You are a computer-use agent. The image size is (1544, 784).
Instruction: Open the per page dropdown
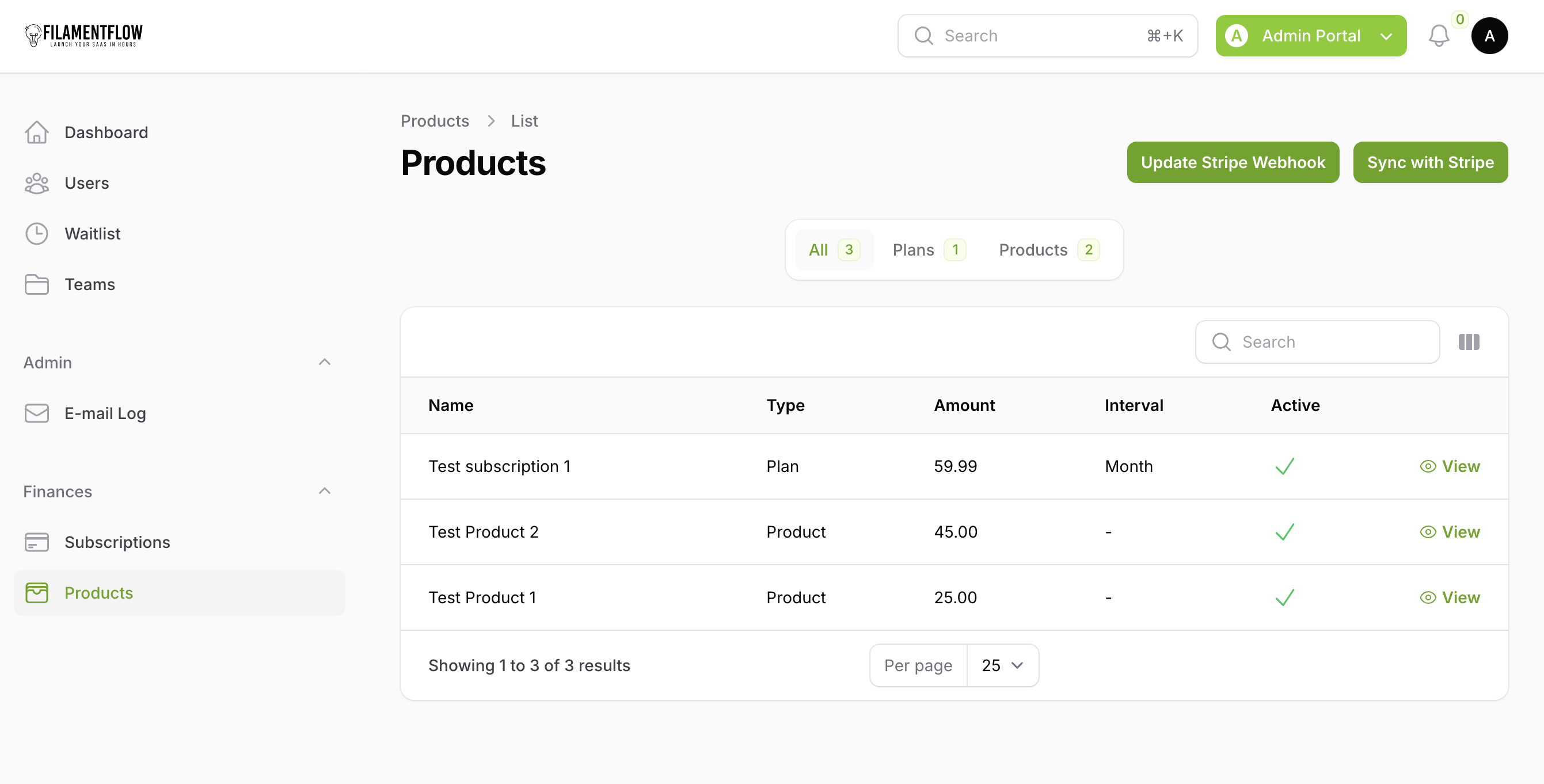1002,665
